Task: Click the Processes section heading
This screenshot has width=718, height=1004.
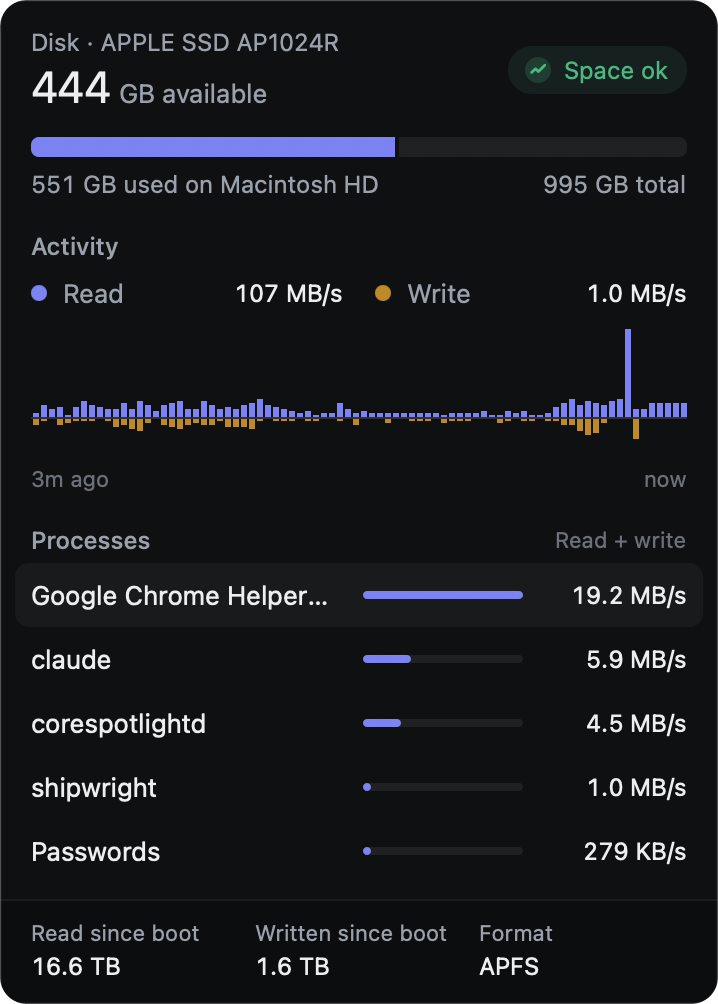Action: click(x=90, y=540)
